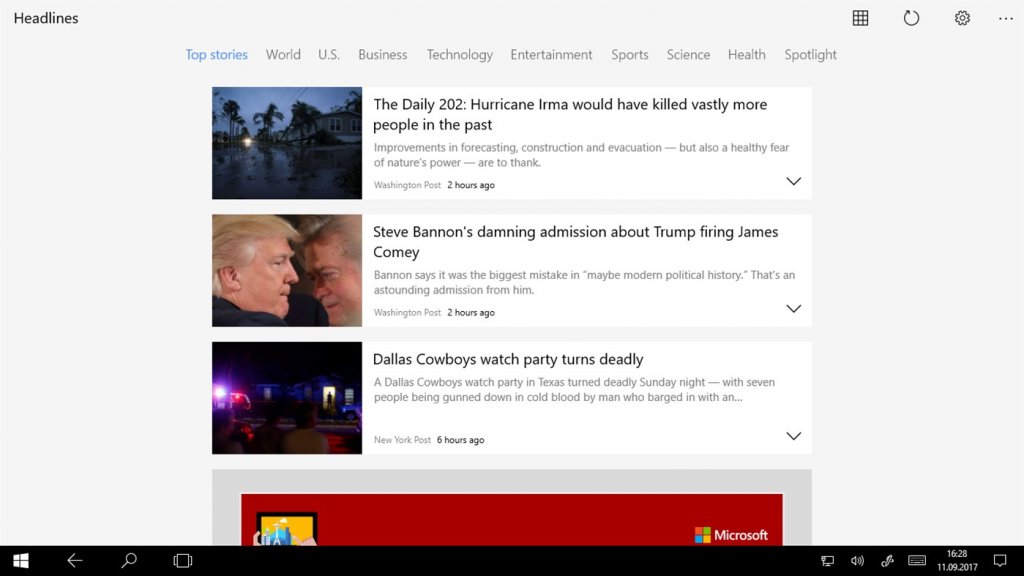Open taskbar Search
This screenshot has width=1024, height=576.
click(128, 560)
